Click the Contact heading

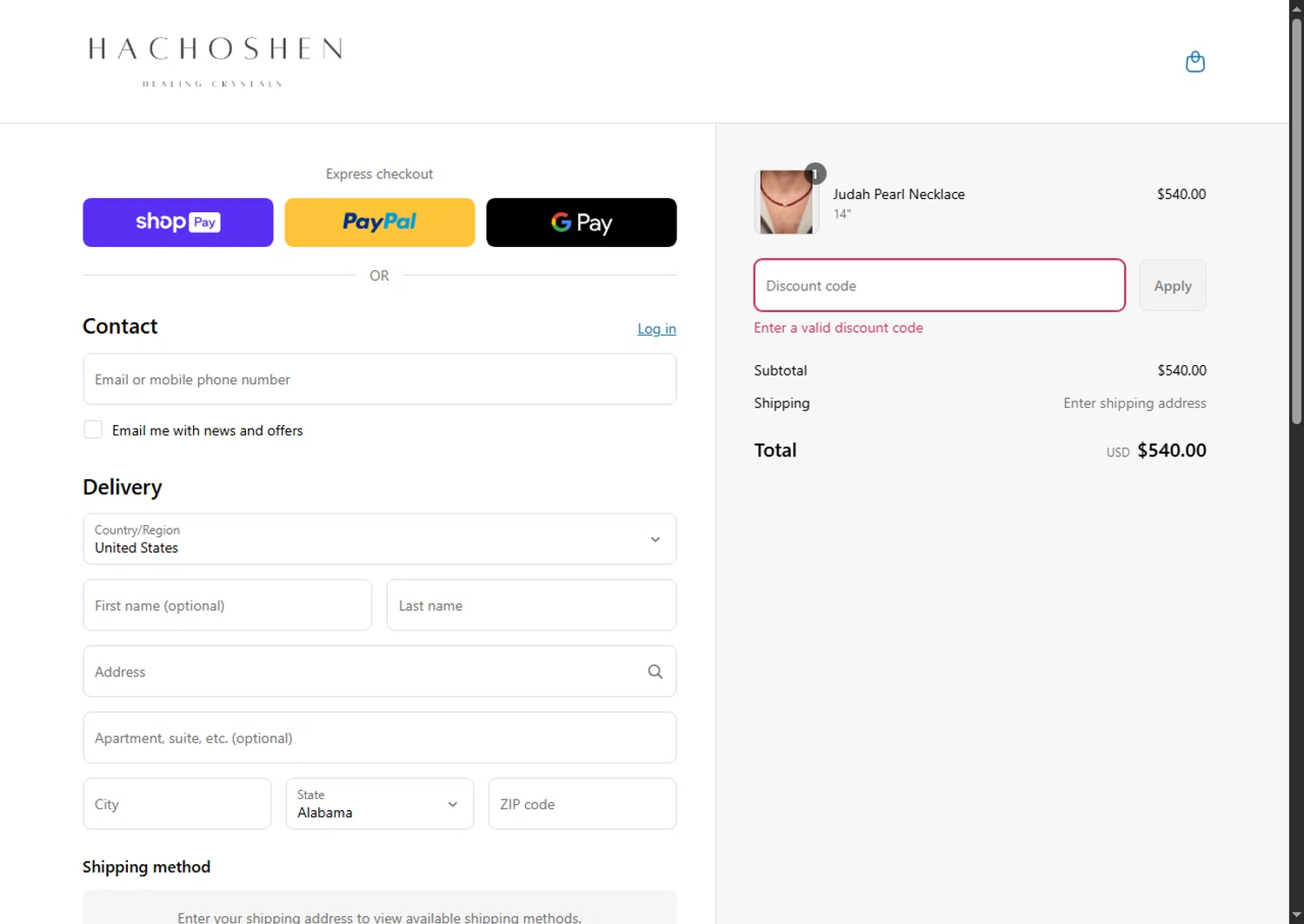(120, 326)
